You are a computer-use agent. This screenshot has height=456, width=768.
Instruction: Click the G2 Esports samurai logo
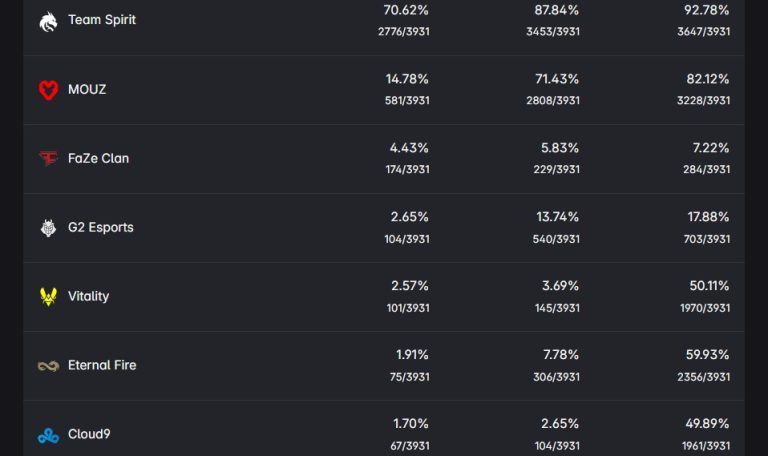48,228
